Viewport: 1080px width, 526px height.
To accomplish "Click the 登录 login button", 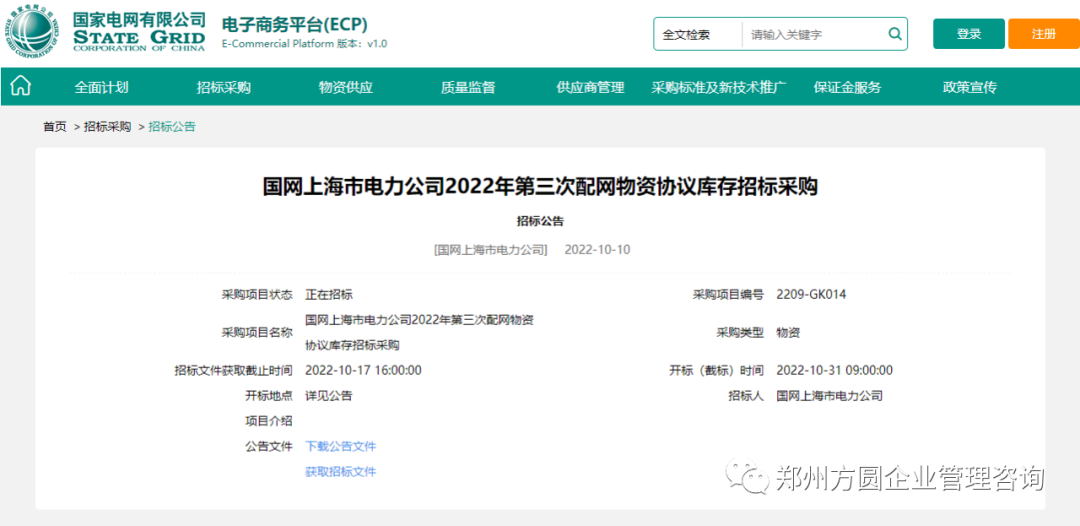I will click(x=968, y=34).
